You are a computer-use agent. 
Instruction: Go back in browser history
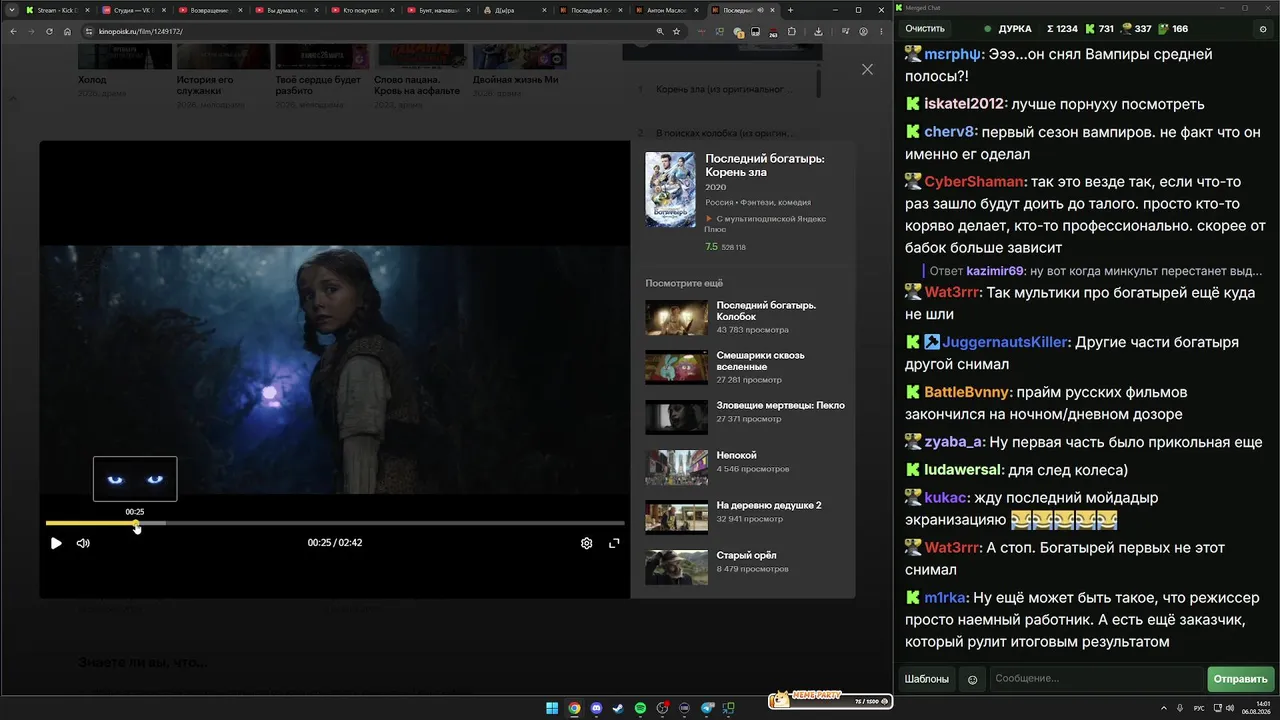(13, 31)
